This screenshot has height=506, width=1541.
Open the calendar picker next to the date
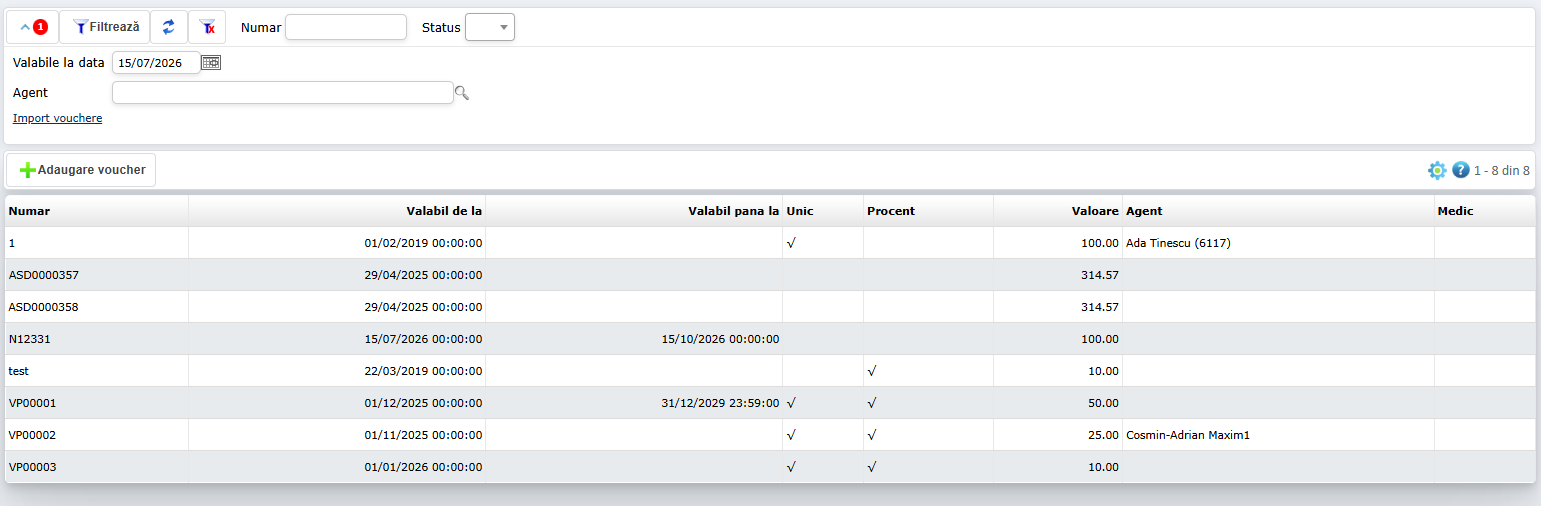(x=211, y=62)
